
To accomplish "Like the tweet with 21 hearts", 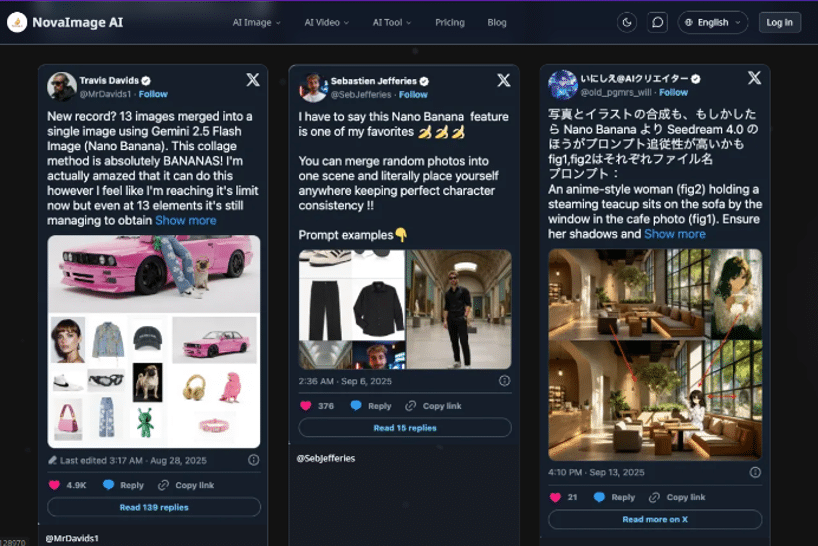I will tap(555, 497).
